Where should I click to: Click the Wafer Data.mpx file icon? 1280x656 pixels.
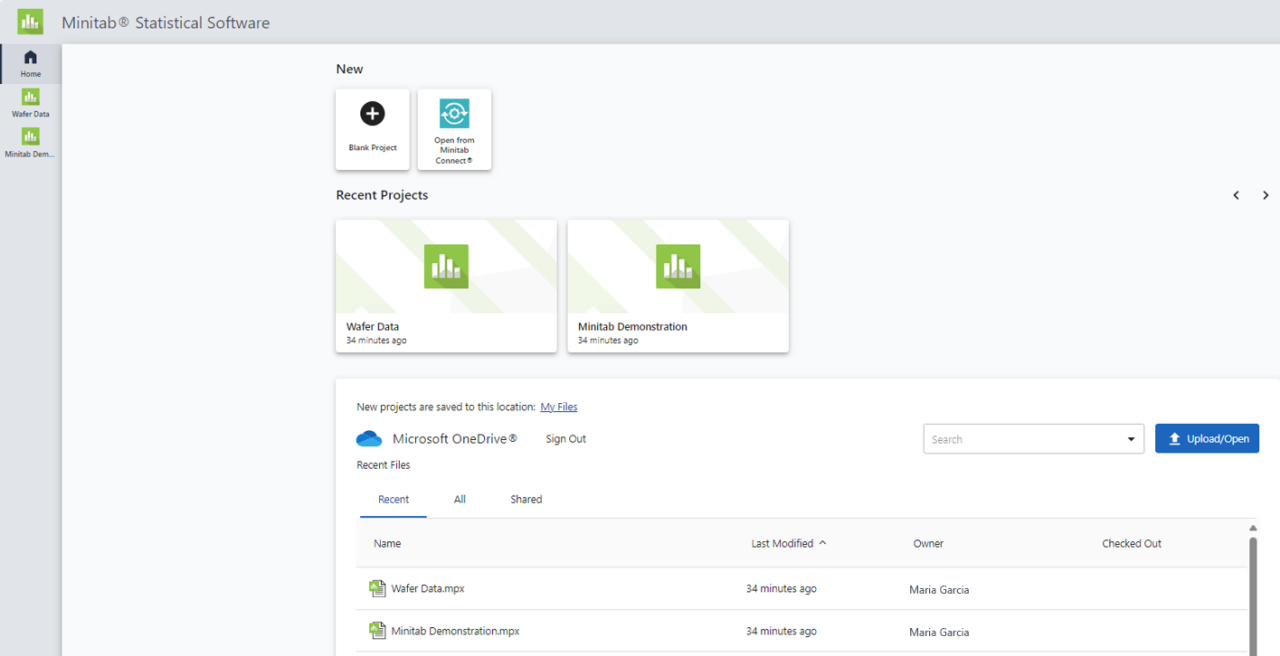(x=377, y=589)
